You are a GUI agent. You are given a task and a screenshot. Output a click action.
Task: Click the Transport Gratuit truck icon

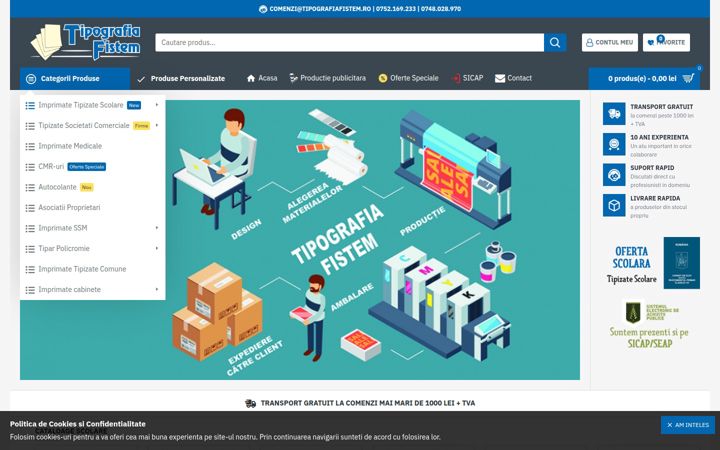pos(614,114)
